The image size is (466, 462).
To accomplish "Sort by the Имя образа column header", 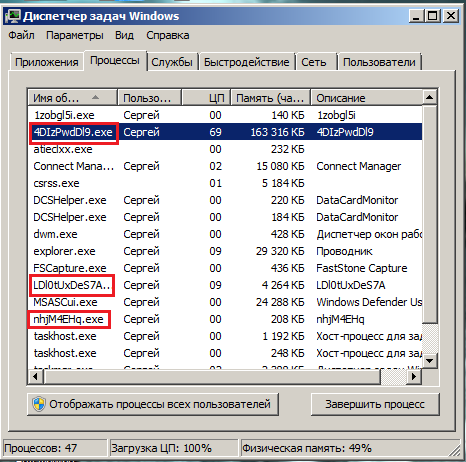I will [x=73, y=98].
